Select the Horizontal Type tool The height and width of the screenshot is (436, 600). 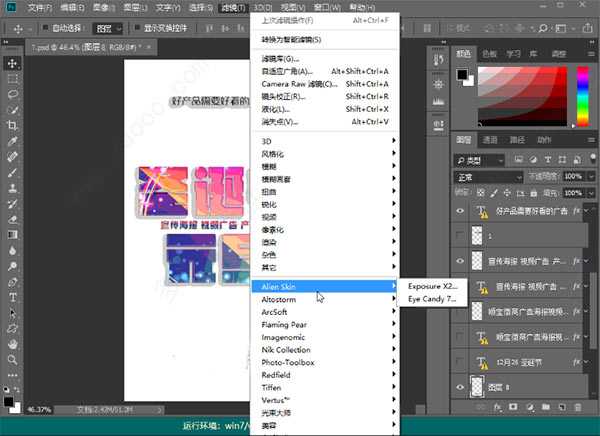click(x=12, y=297)
